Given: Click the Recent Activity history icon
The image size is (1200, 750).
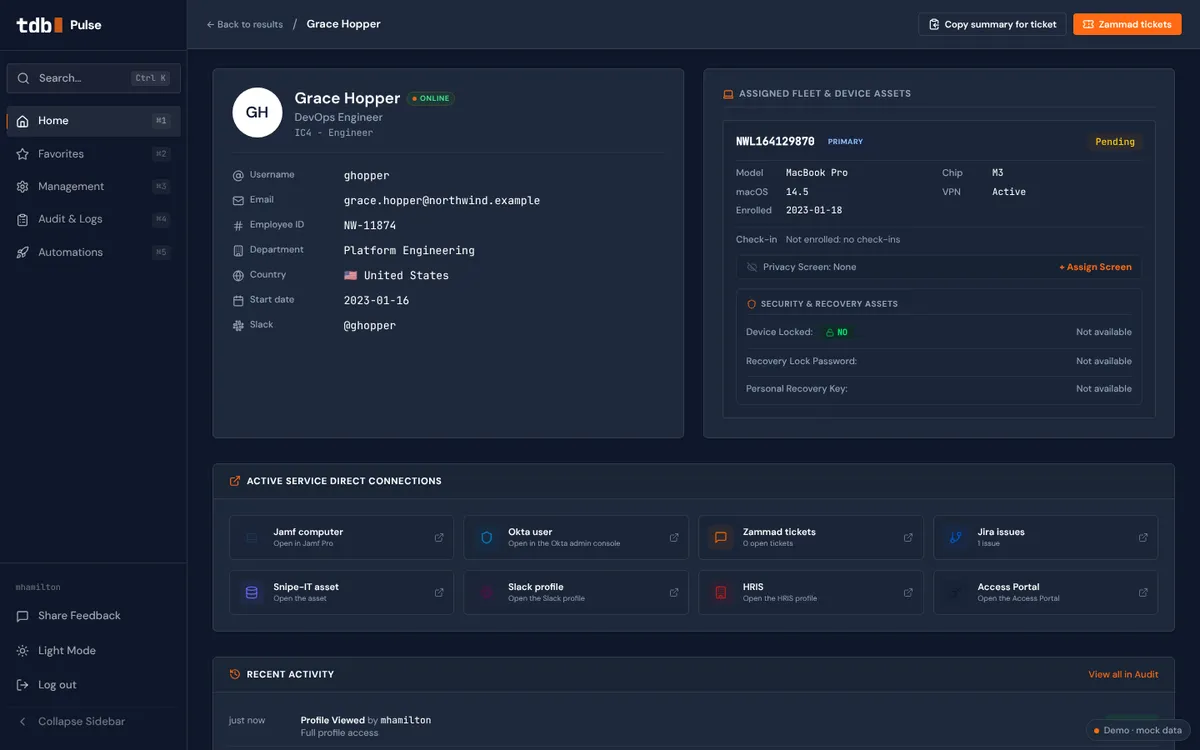Looking at the screenshot, I should 235,675.
